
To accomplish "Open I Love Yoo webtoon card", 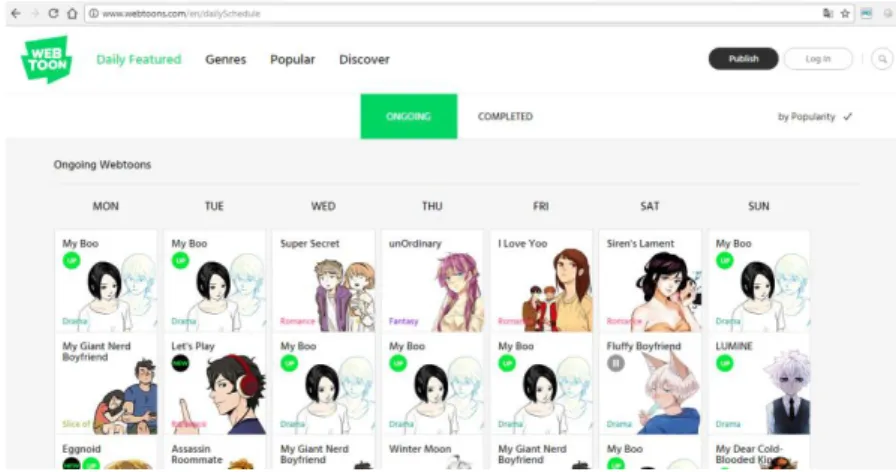I will coord(541,281).
